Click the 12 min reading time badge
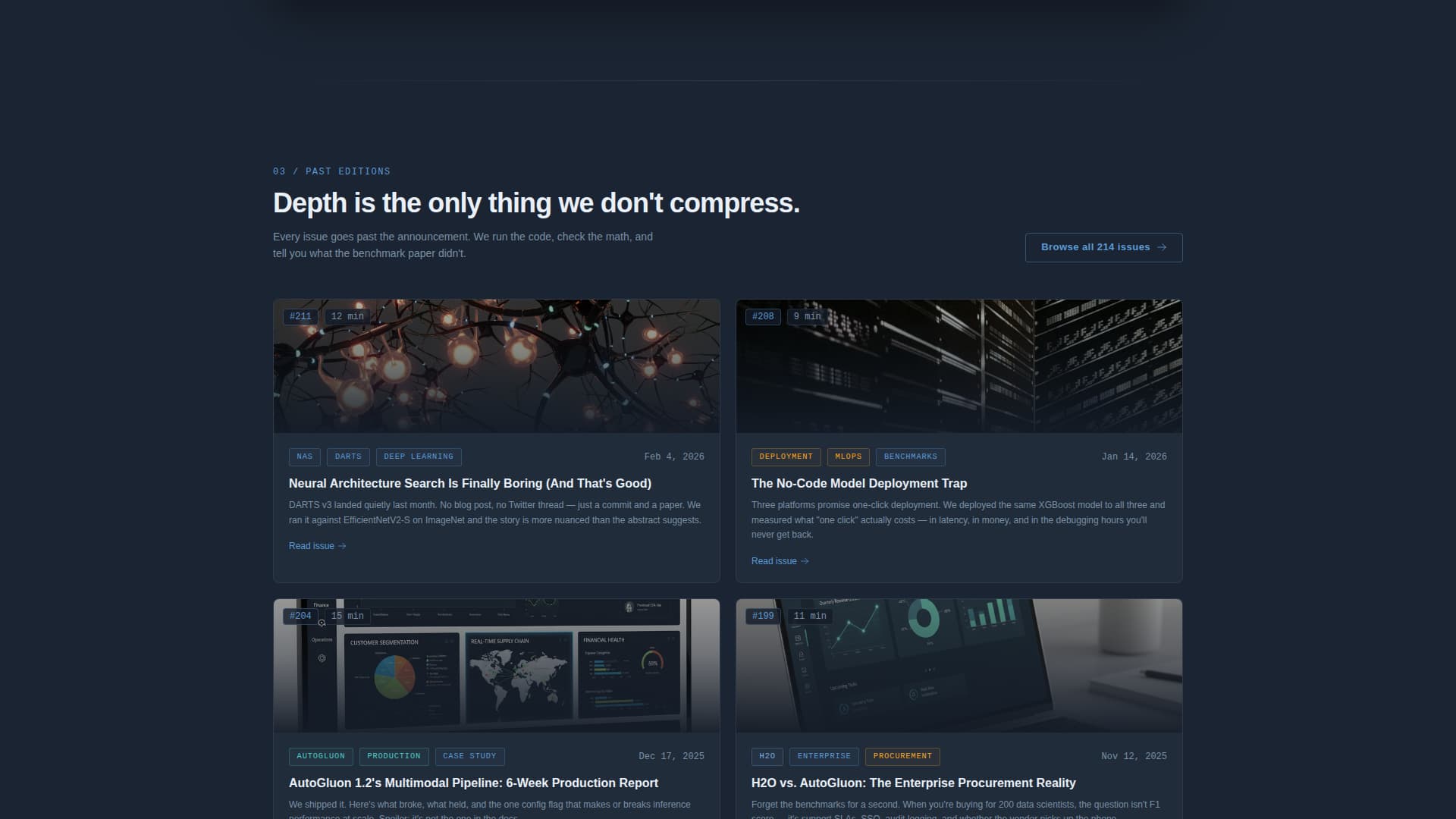 tap(347, 316)
